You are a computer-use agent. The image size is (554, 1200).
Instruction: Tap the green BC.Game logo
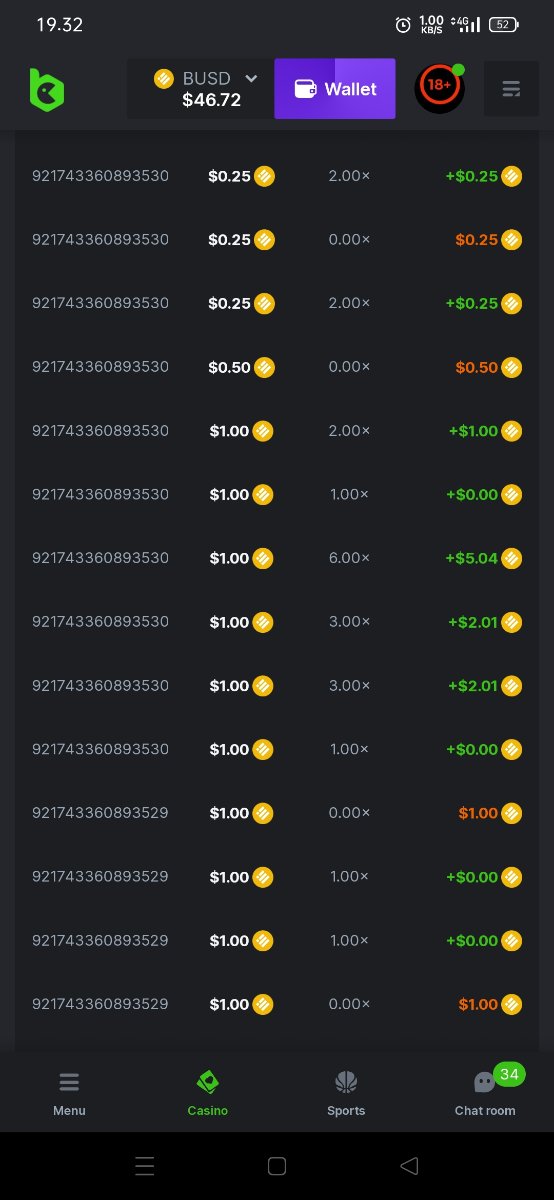pyautogui.click(x=46, y=89)
